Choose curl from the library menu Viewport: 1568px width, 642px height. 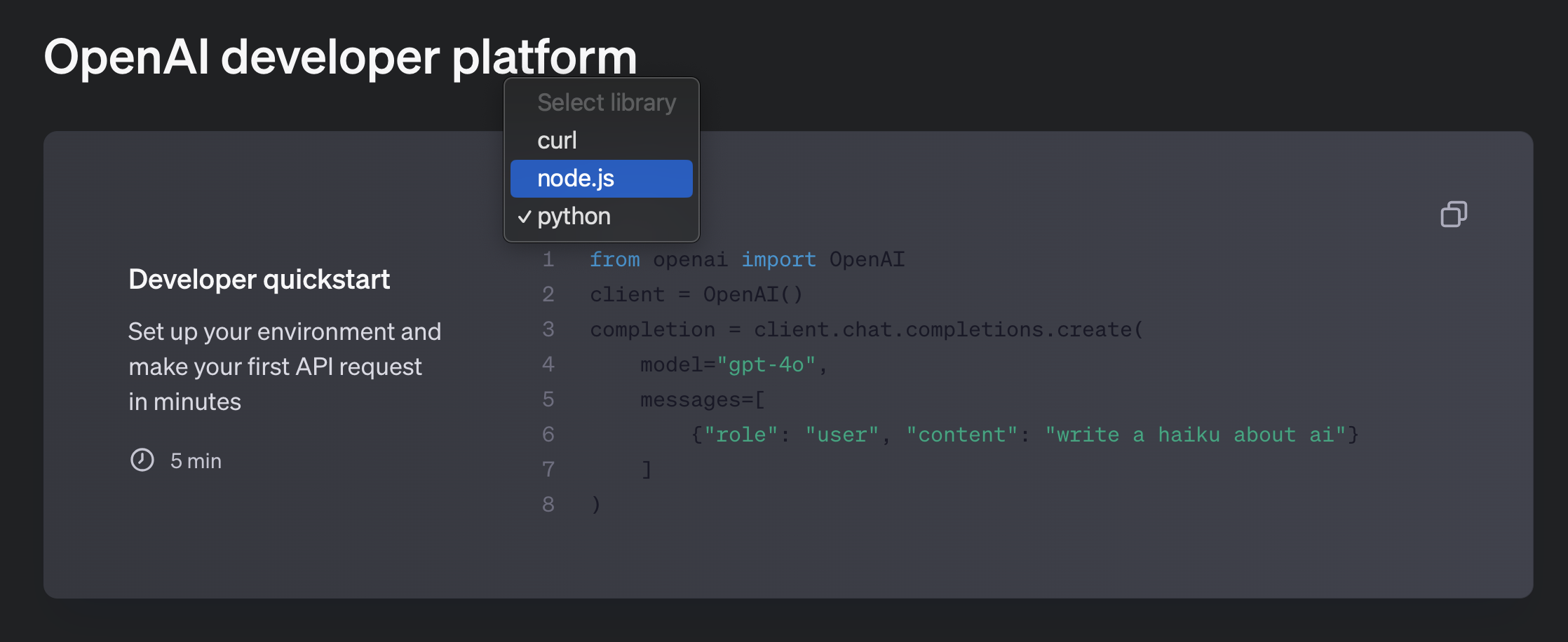click(602, 140)
